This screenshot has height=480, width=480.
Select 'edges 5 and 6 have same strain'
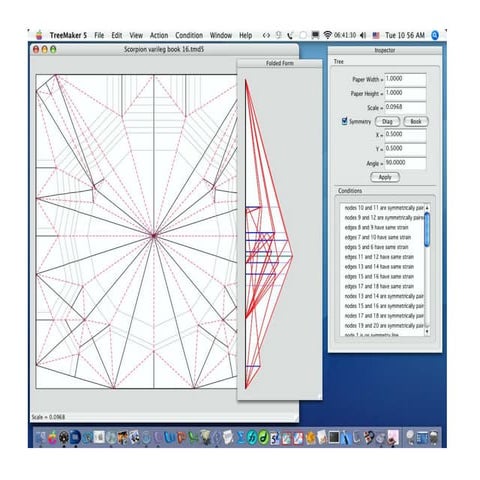point(376,247)
